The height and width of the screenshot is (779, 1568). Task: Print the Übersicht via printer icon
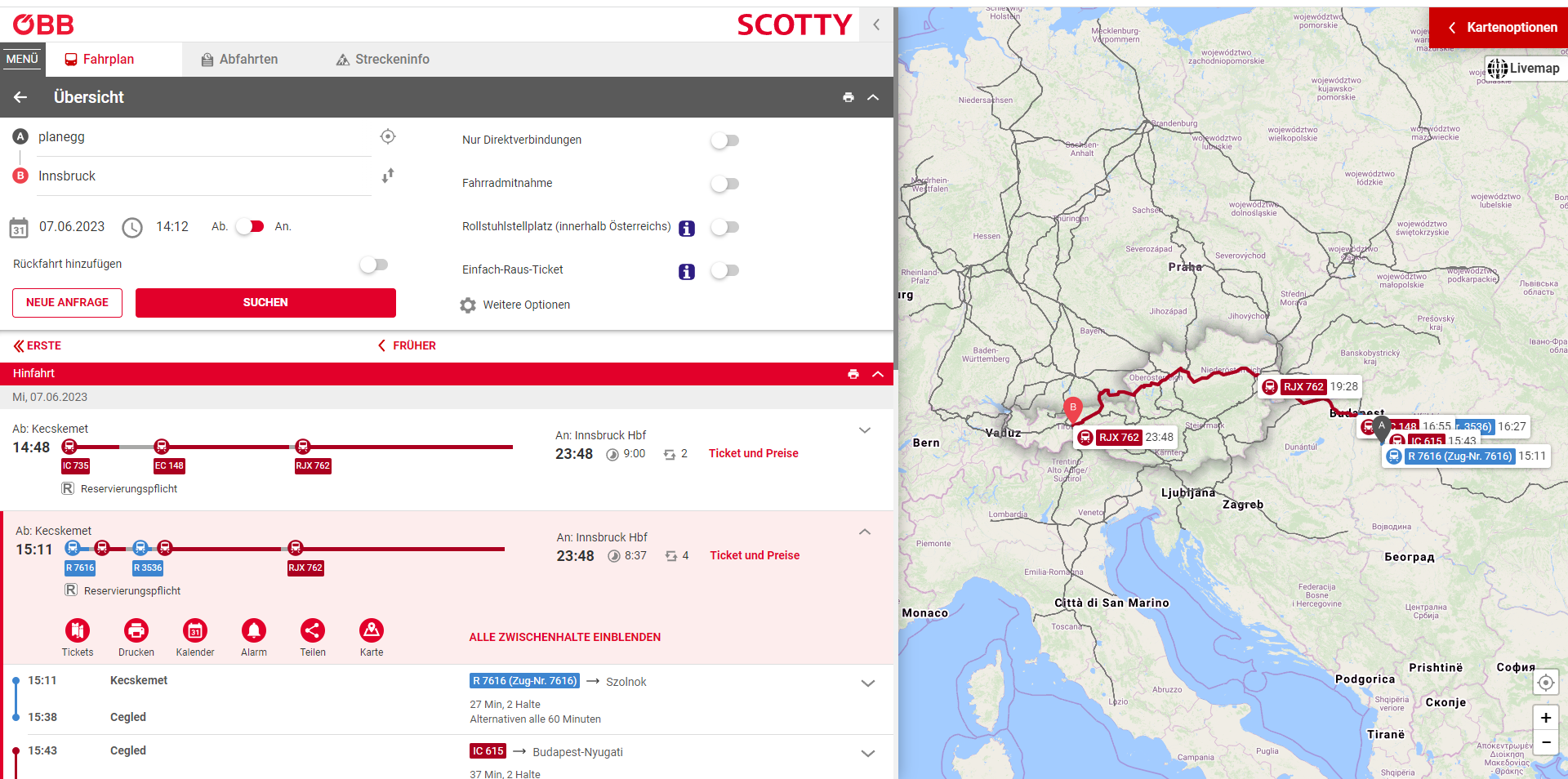click(849, 97)
